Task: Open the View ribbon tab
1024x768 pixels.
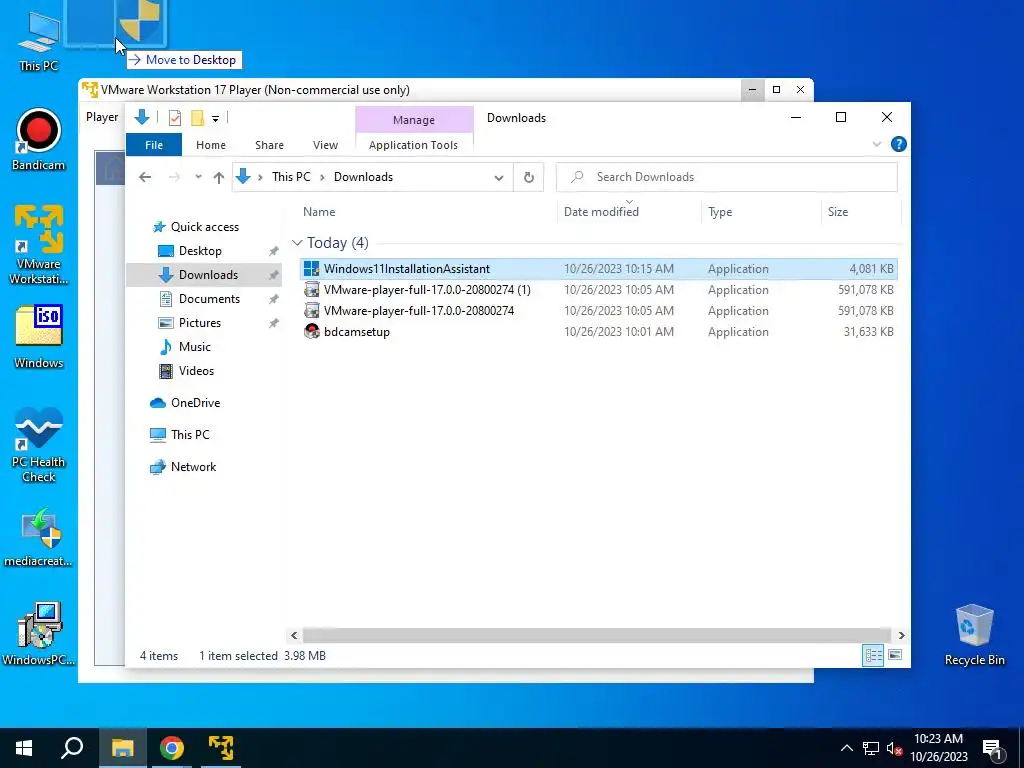Action: pos(325,145)
